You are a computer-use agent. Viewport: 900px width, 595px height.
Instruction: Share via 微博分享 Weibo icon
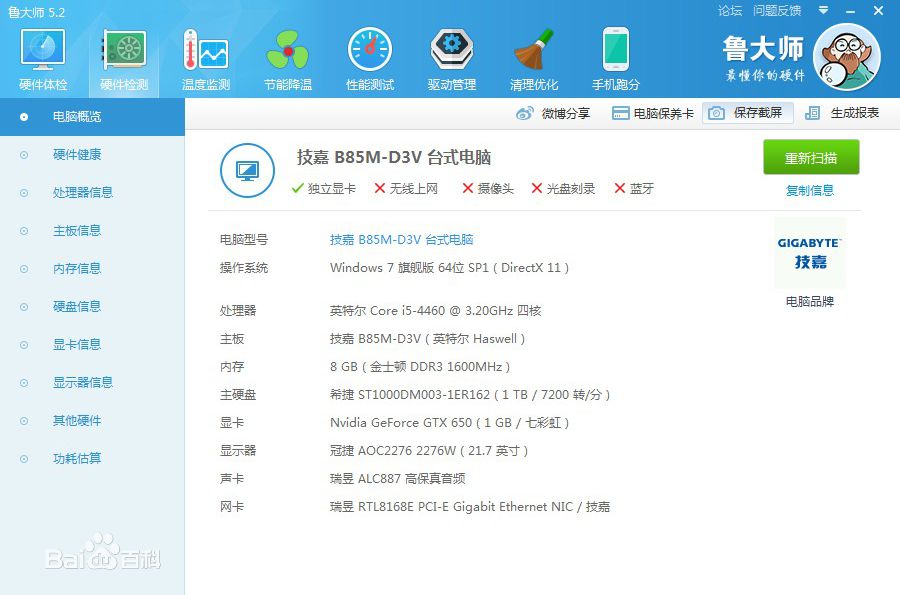coord(553,113)
